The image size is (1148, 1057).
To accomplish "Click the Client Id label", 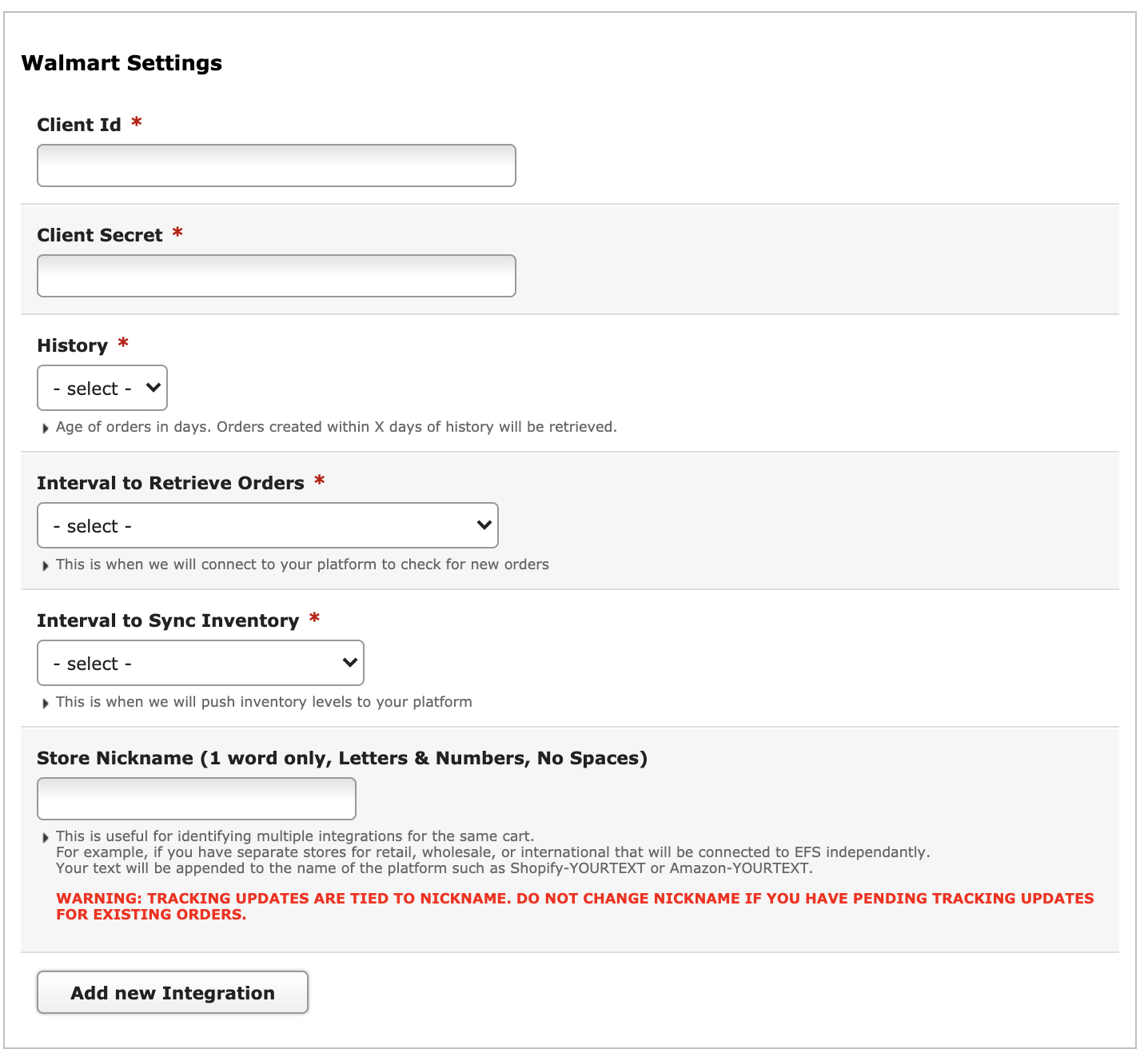I will click(x=79, y=125).
